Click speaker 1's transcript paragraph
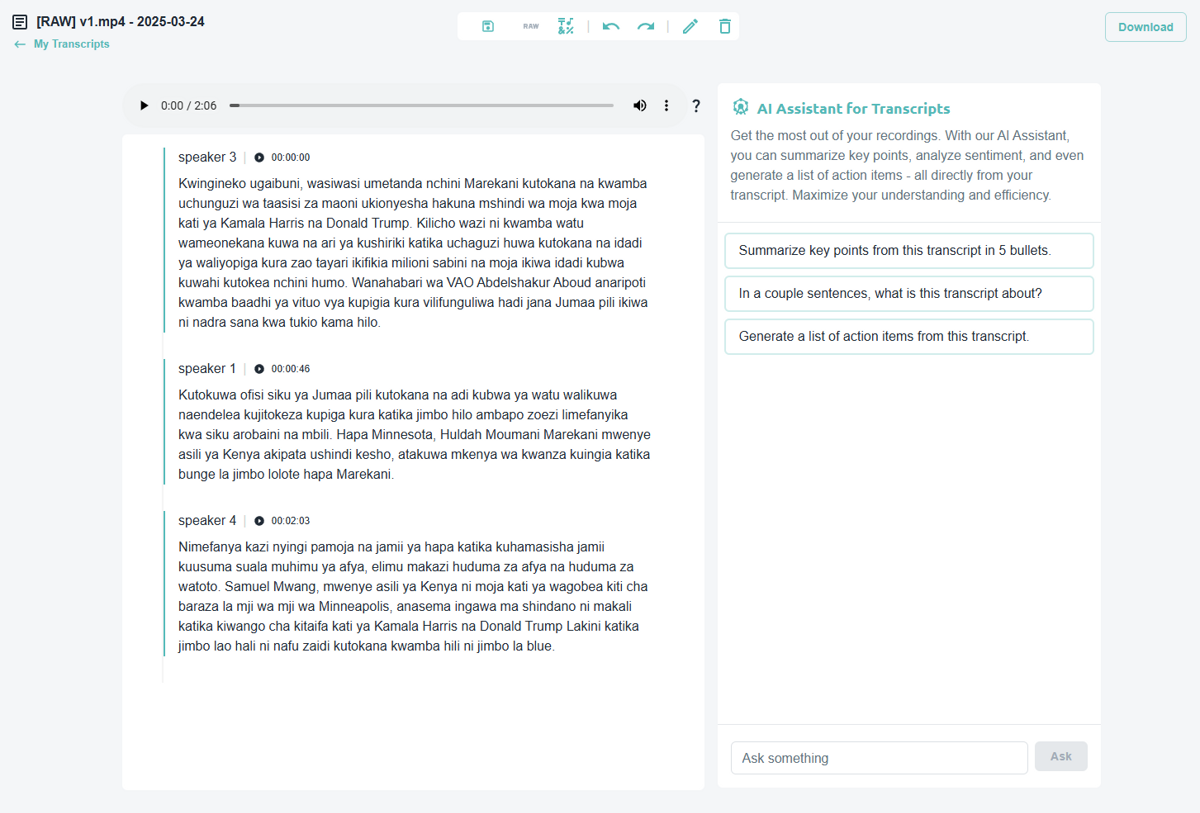1200x813 pixels. click(x=414, y=435)
